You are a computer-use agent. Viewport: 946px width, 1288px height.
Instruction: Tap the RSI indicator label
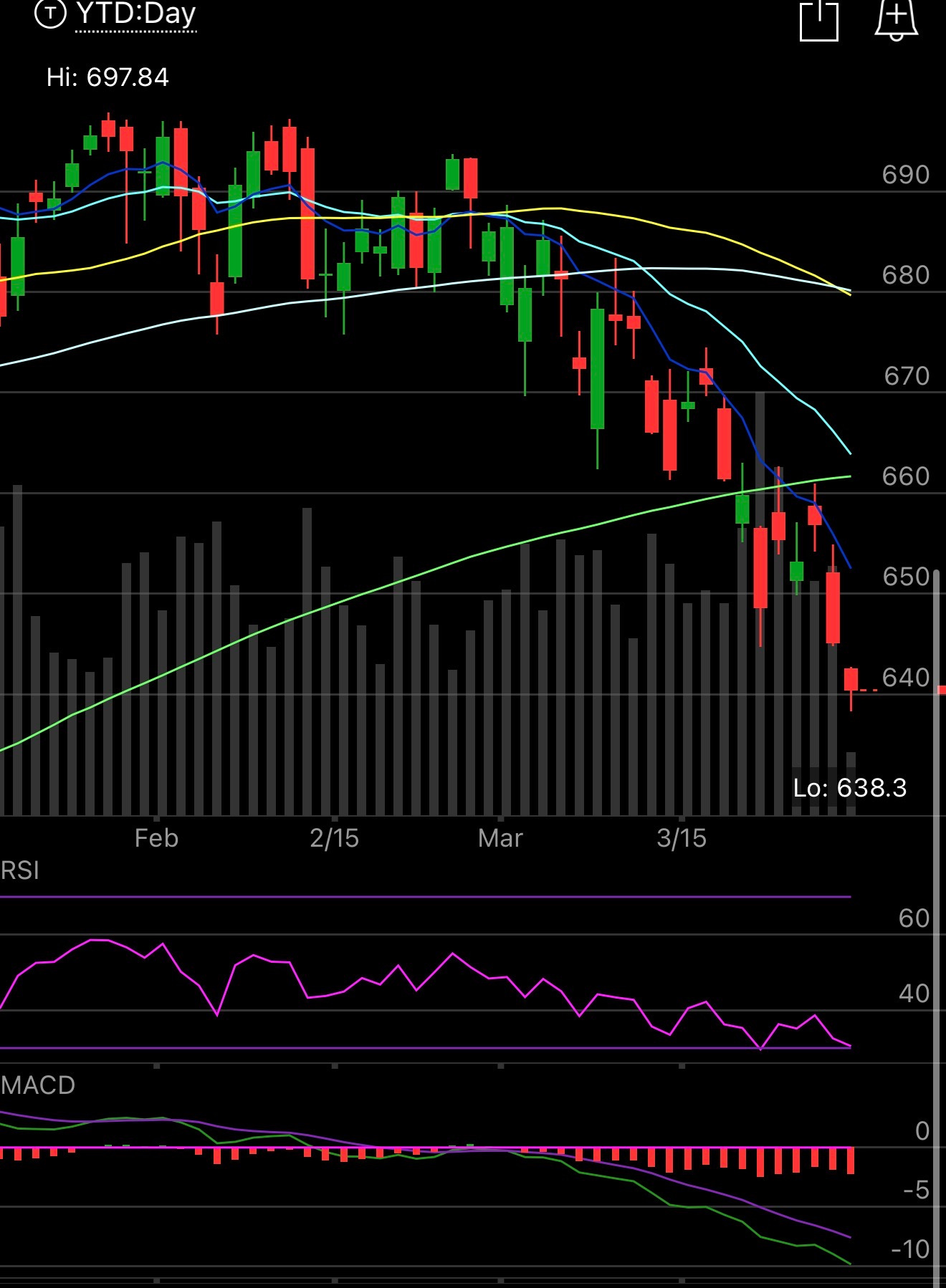coord(20,870)
